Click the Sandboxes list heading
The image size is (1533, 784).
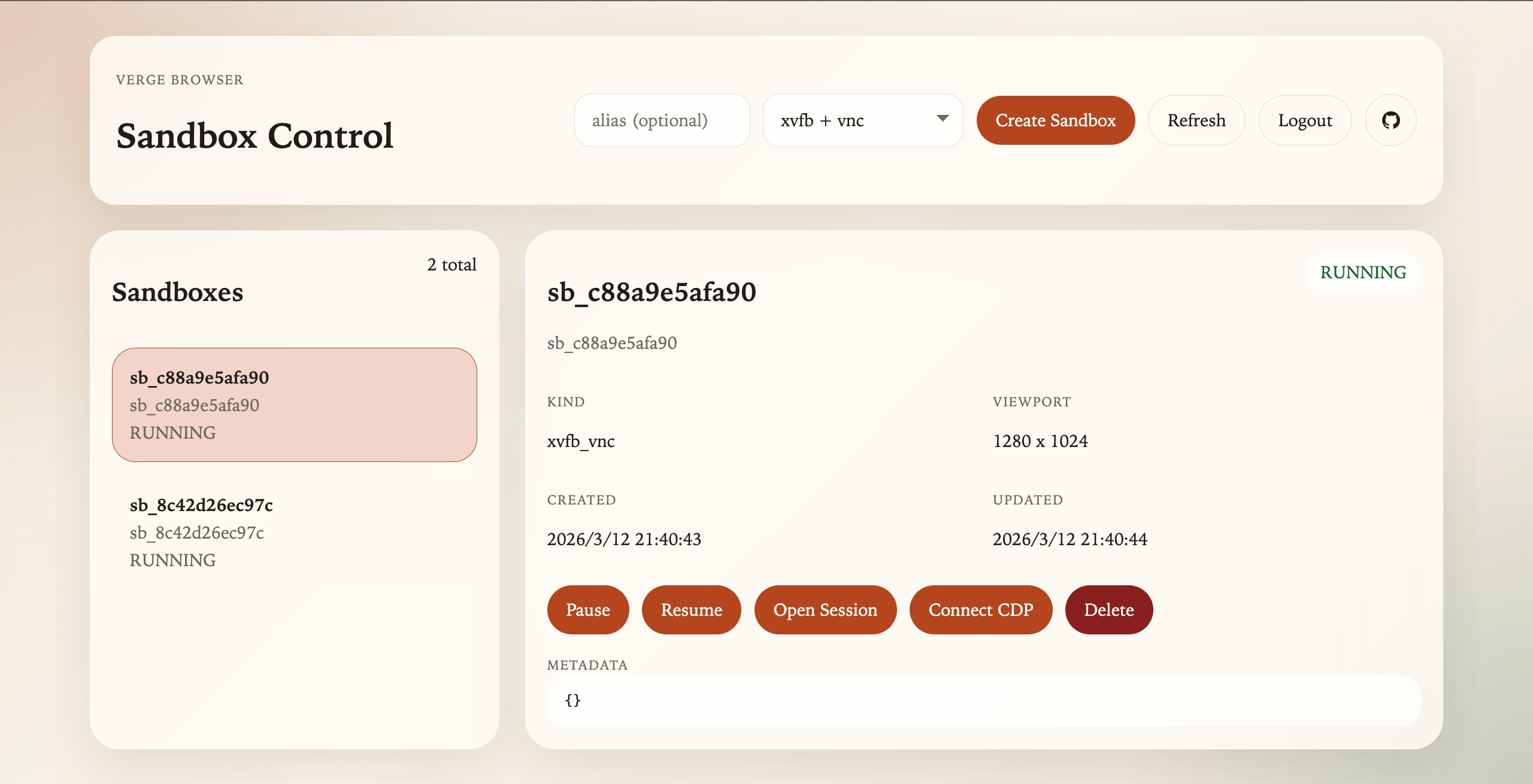178,293
